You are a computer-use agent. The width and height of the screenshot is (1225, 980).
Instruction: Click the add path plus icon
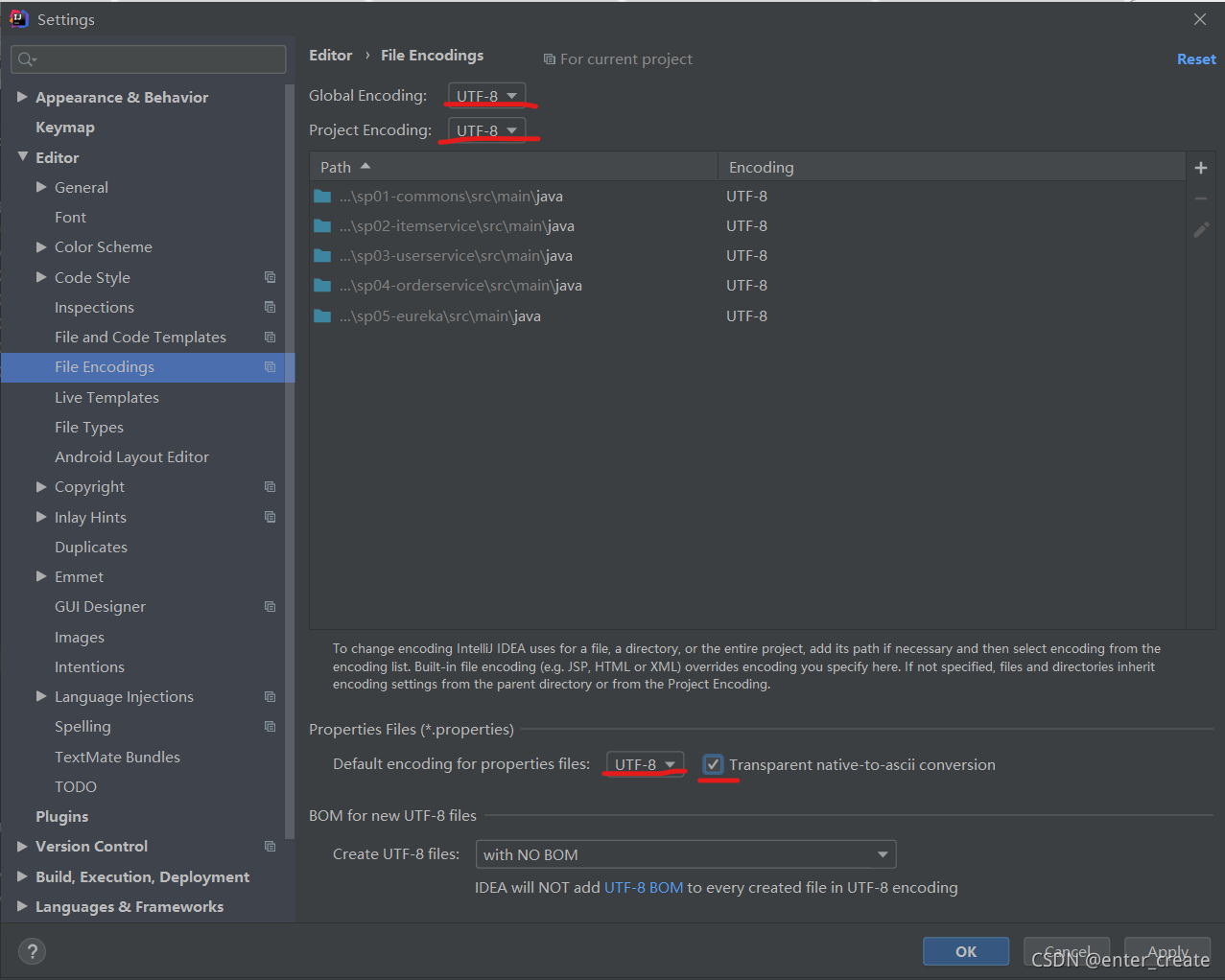(x=1200, y=168)
